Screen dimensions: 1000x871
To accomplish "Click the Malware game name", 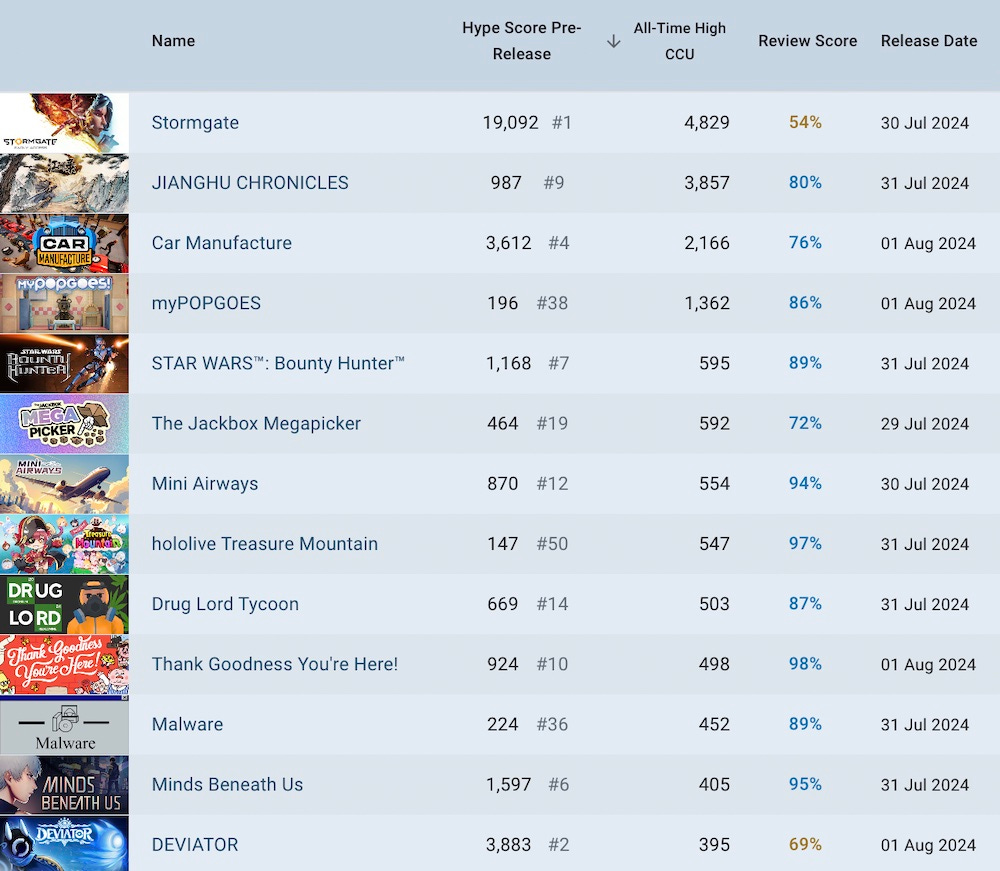I will 186,724.
